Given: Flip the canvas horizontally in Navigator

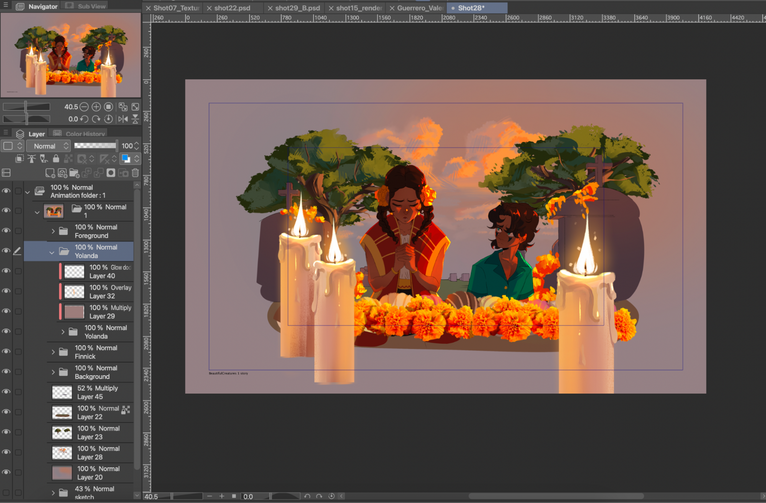Looking at the screenshot, I should (x=123, y=119).
